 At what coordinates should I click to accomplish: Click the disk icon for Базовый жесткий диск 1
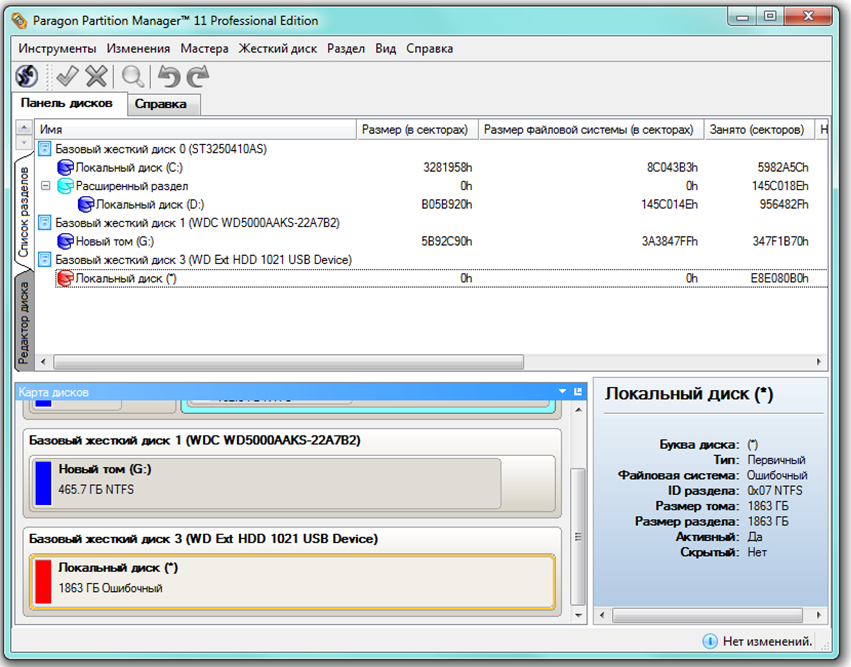[45, 223]
